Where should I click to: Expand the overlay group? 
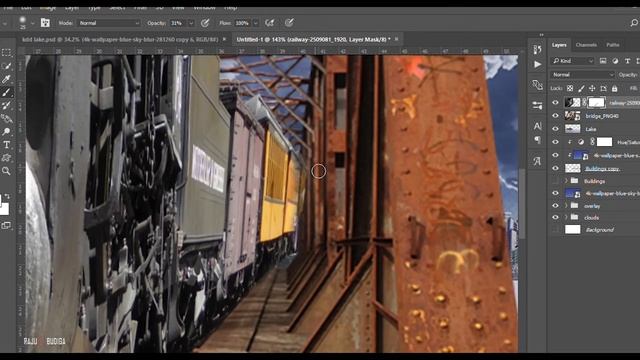pyautogui.click(x=566, y=206)
